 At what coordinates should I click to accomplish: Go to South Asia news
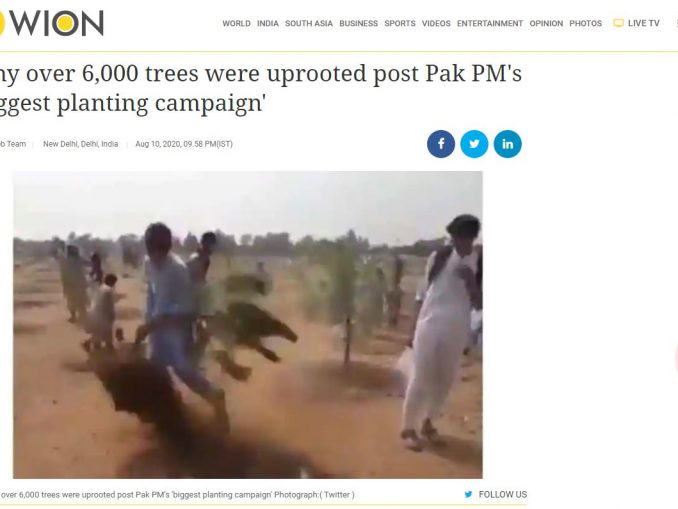(x=309, y=23)
